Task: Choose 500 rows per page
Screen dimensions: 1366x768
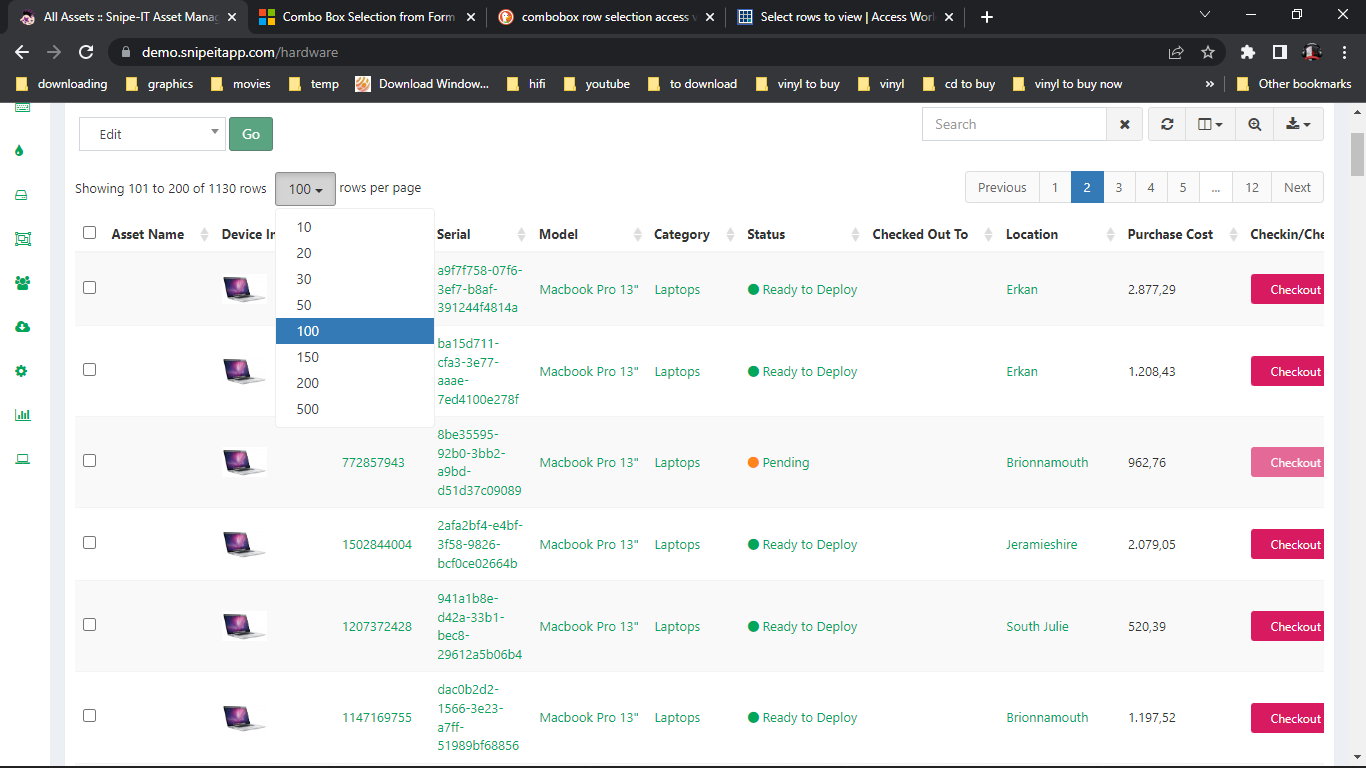Action: pyautogui.click(x=355, y=409)
